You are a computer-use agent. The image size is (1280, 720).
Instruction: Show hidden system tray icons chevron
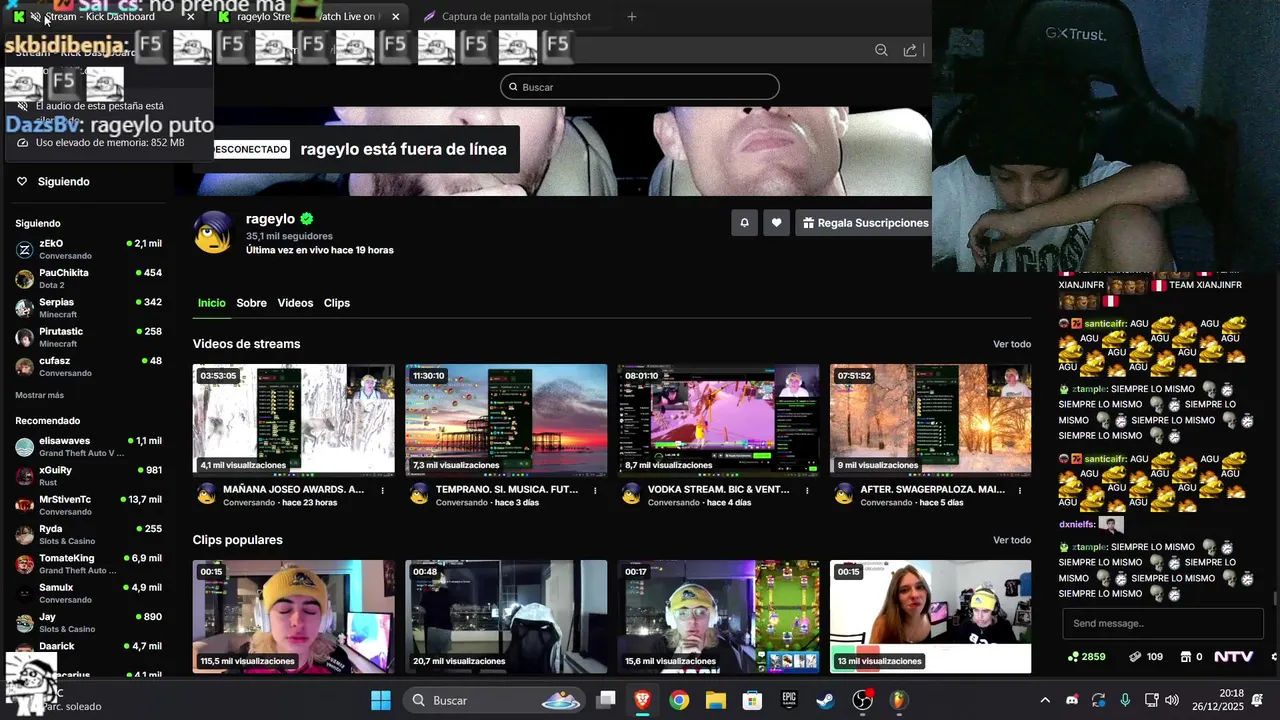[1045, 700]
